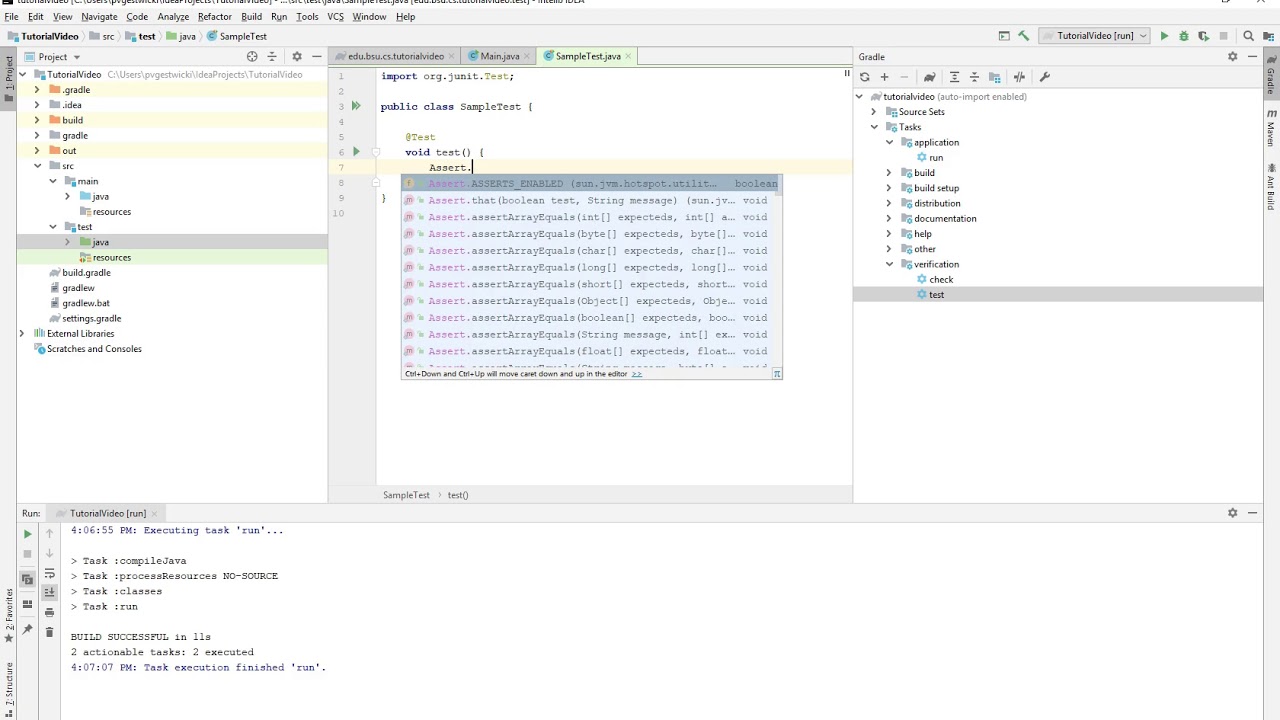
Task: Click the plus icon in the Gradle toolbar
Action: click(884, 77)
